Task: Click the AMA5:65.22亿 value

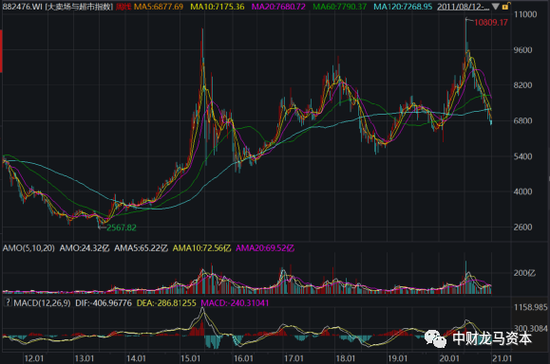Action: pyautogui.click(x=141, y=248)
